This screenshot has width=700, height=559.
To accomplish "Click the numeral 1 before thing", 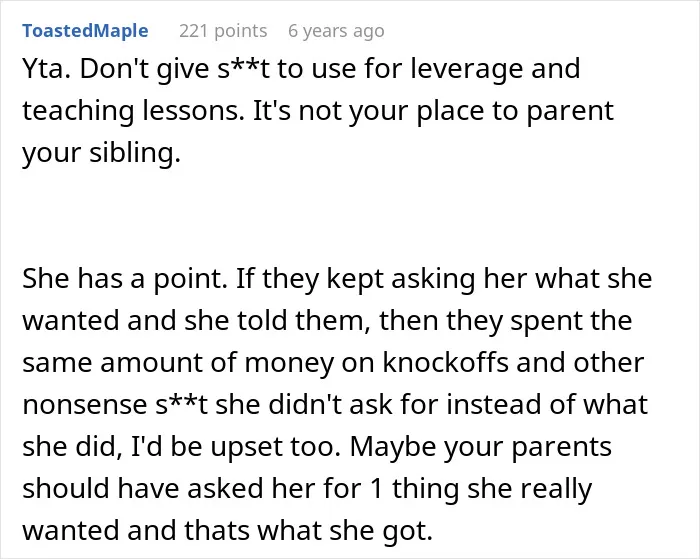I will click(376, 488).
